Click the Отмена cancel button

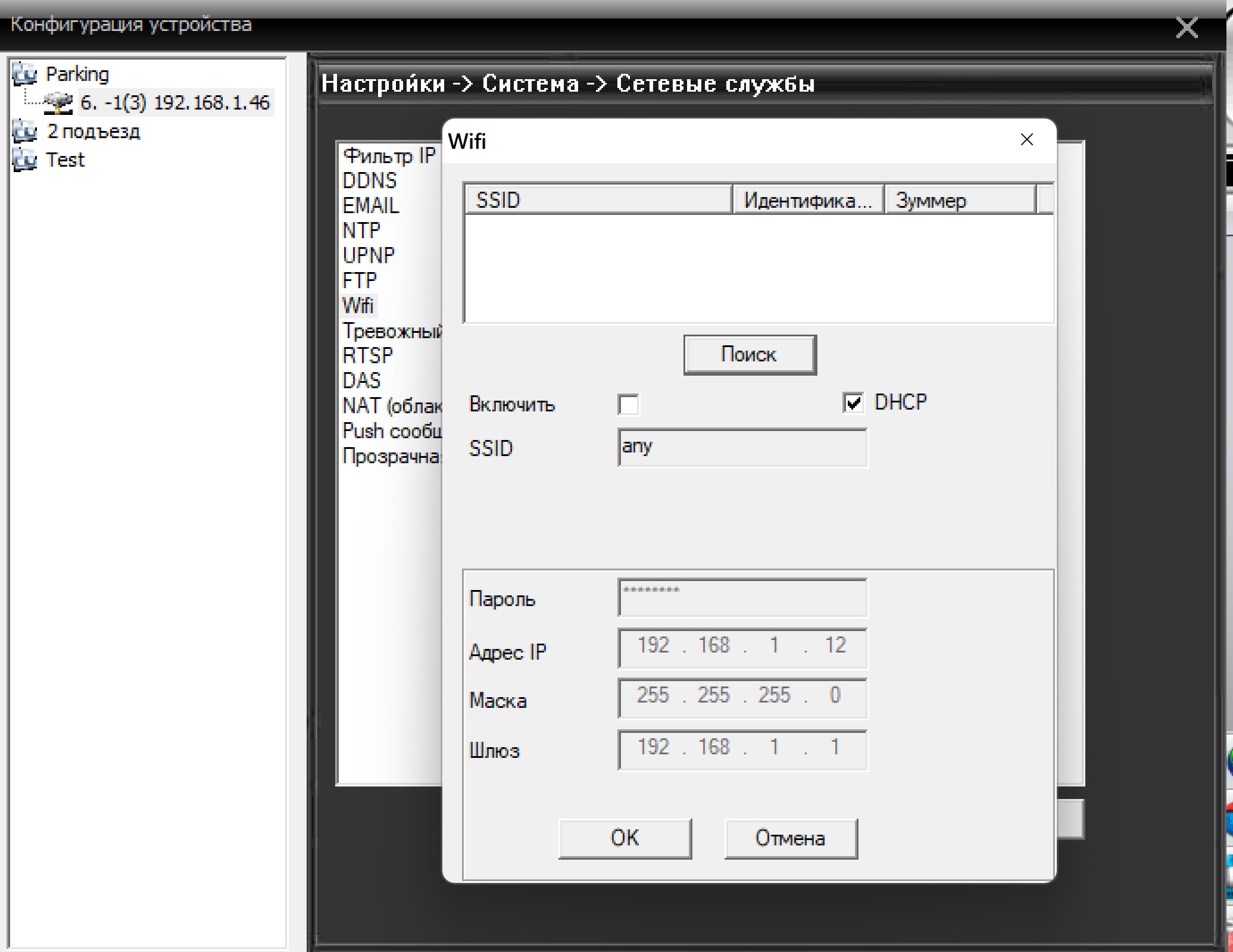pos(791,838)
